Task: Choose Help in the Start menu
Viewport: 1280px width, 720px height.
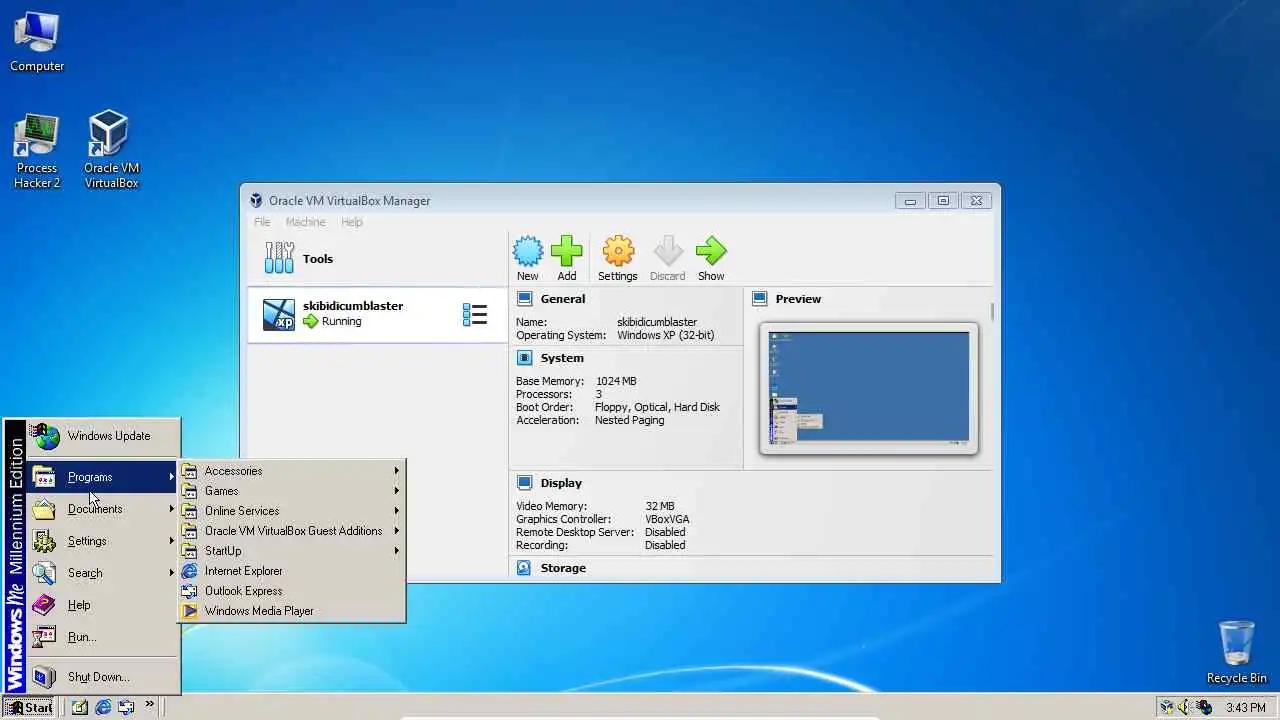Action: coord(104,605)
